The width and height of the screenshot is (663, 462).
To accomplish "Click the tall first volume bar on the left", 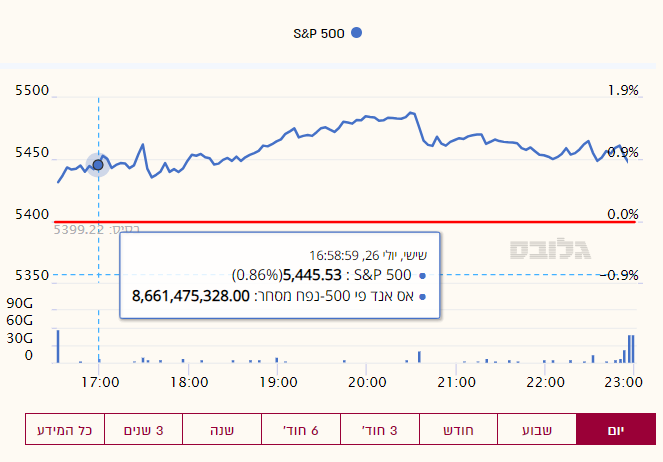I will click(x=58, y=346).
